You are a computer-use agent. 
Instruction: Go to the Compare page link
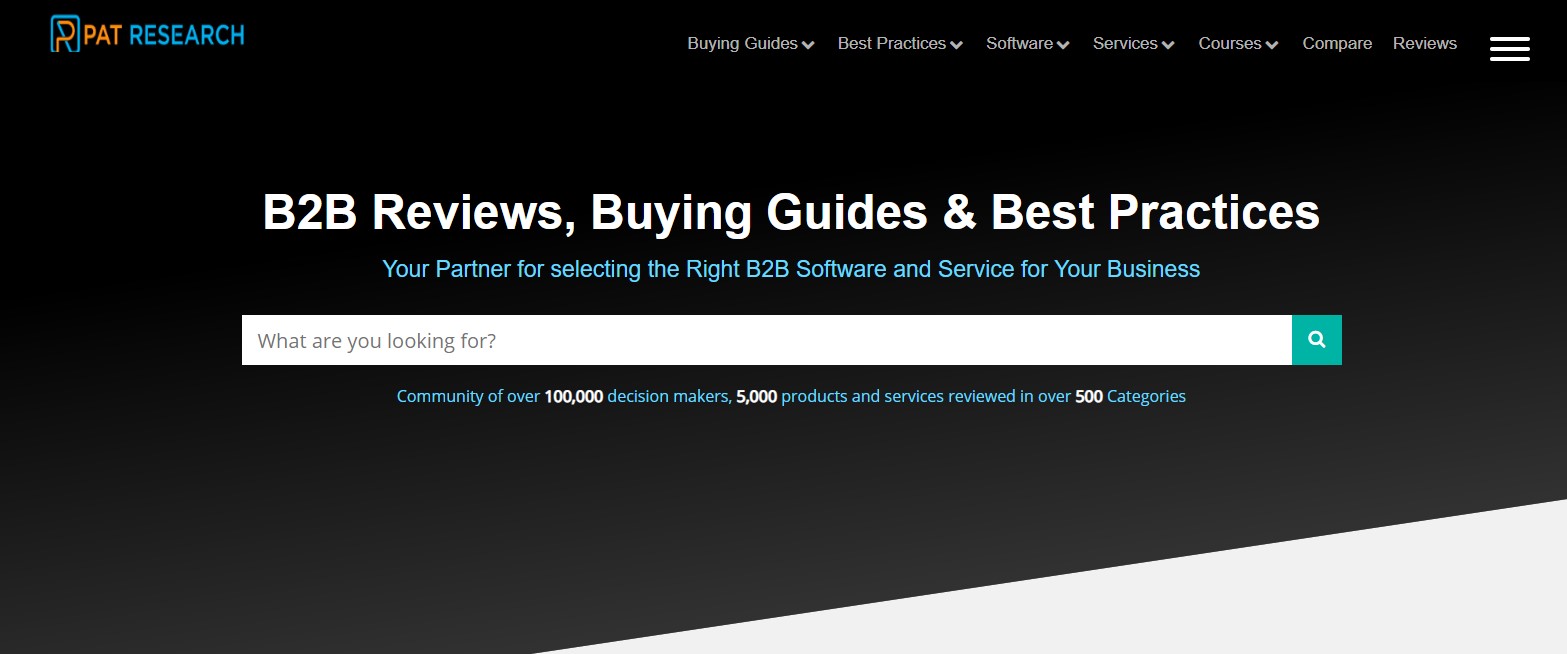1337,43
